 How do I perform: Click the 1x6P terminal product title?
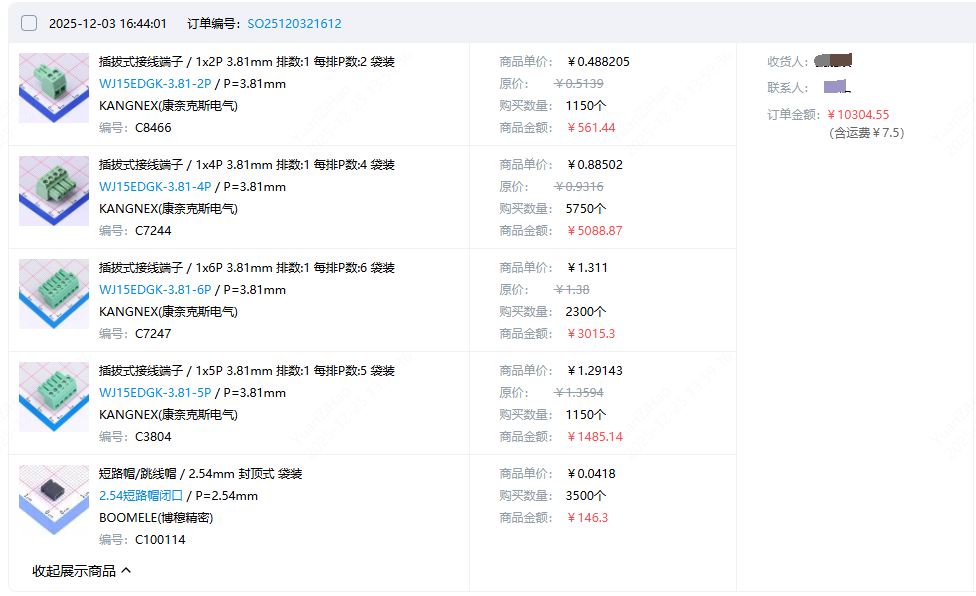pos(246,268)
